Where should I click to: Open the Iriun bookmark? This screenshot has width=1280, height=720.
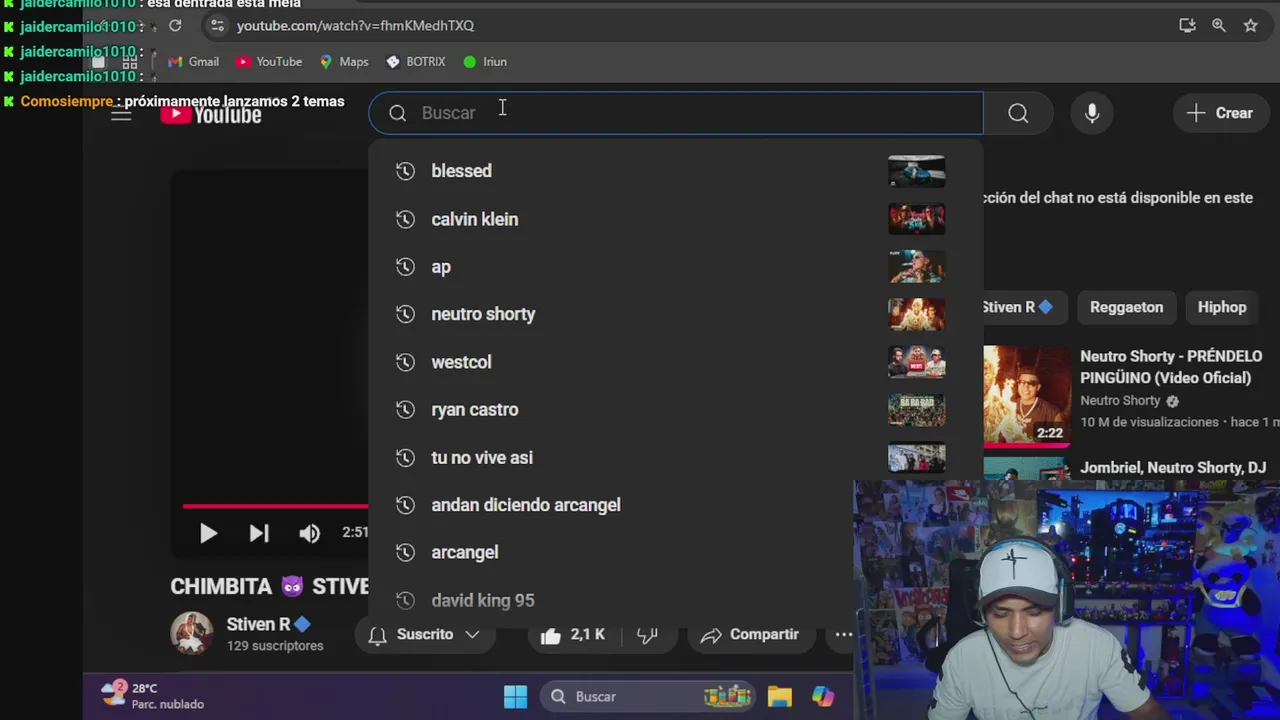[485, 62]
